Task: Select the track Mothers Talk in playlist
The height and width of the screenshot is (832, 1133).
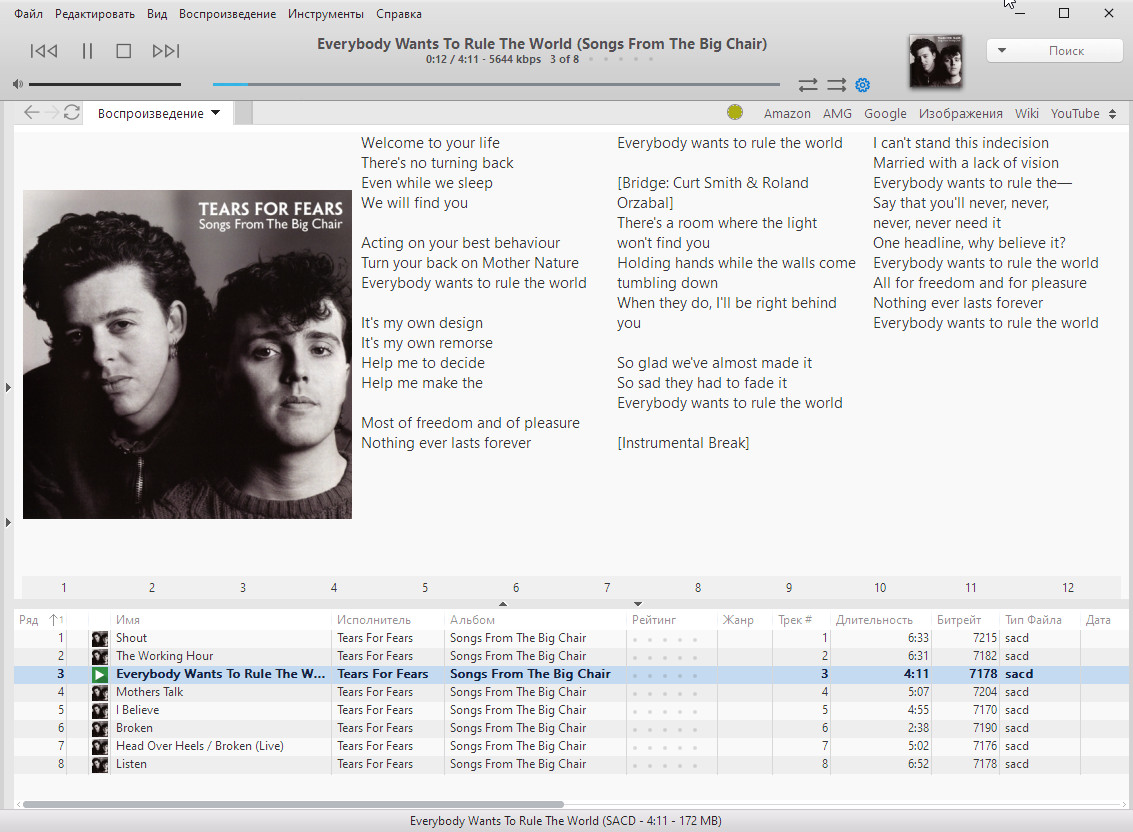Action: pos(150,692)
